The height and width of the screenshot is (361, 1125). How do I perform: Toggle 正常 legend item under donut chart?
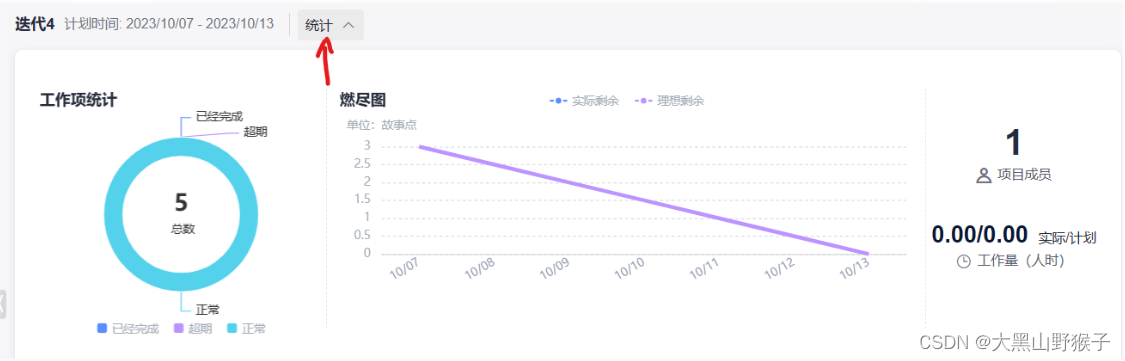246,329
